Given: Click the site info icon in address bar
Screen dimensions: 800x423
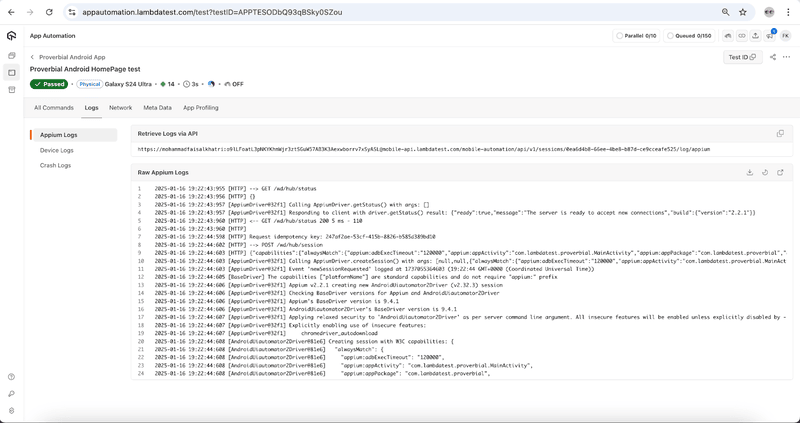Looking at the screenshot, I should (72, 12).
